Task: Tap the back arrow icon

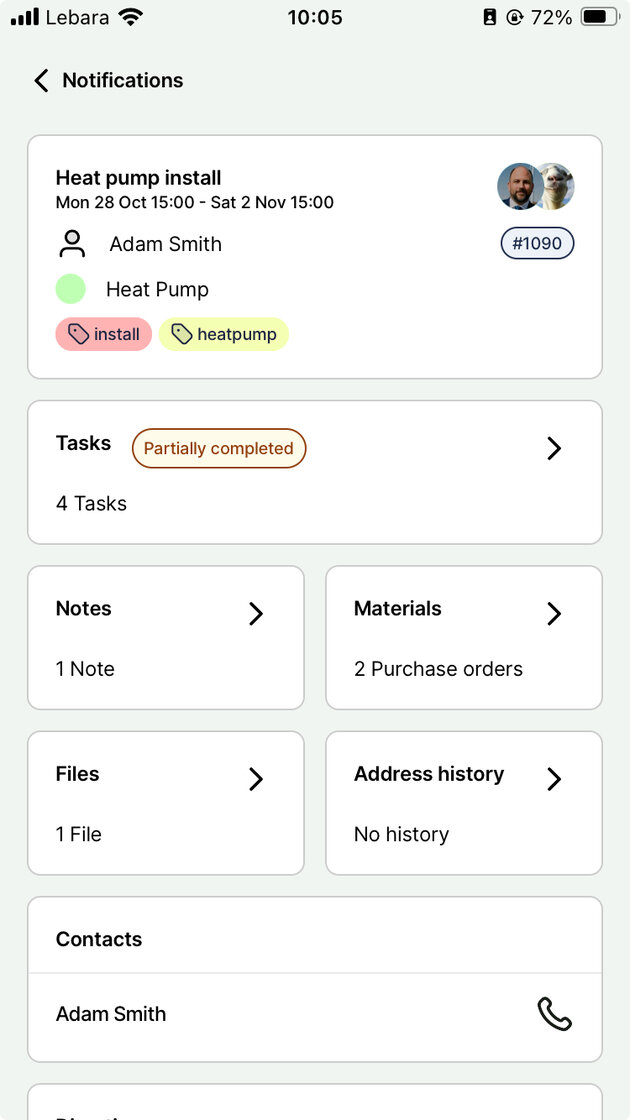Action: 41,81
